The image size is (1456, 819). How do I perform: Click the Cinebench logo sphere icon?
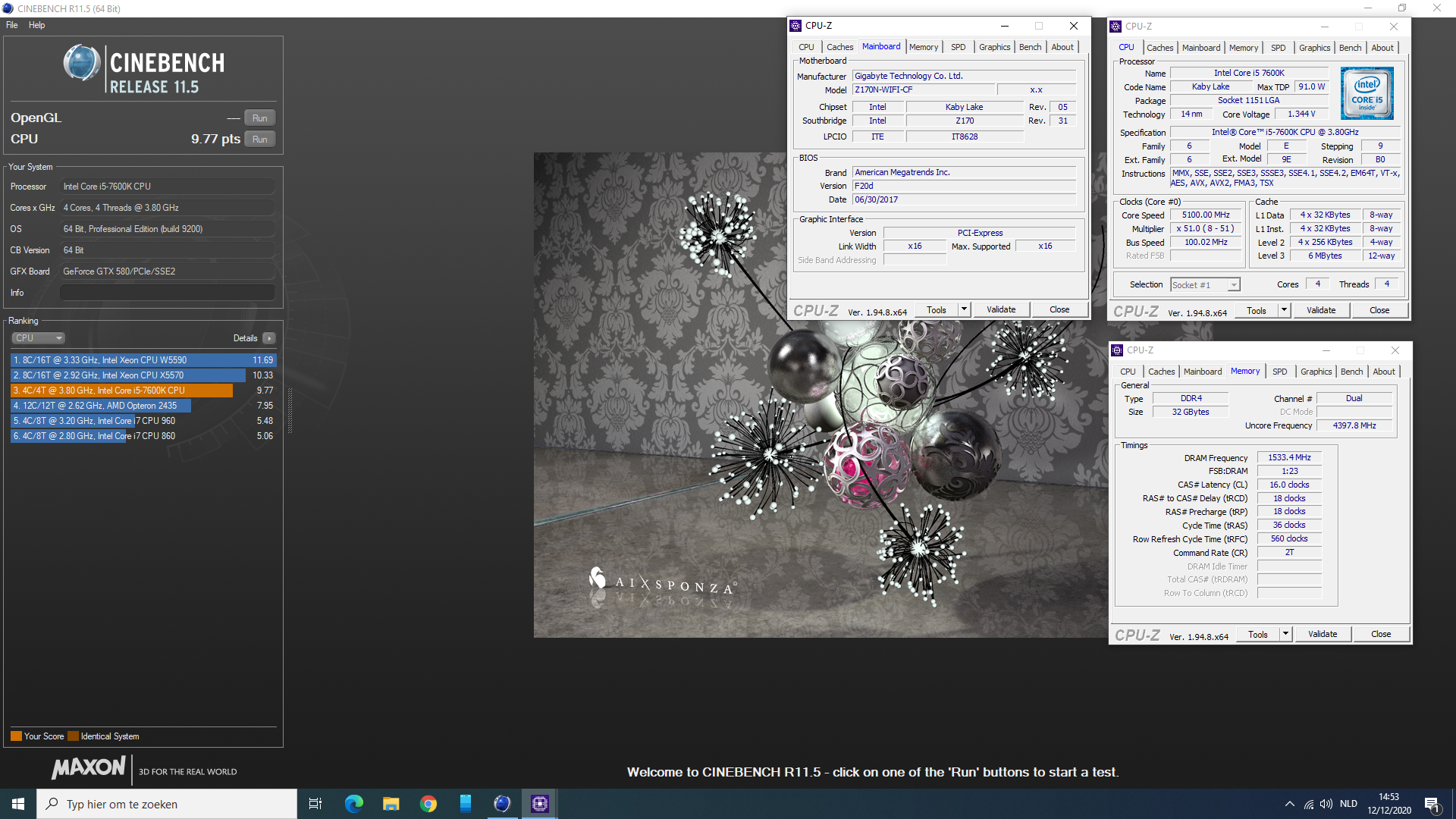pyautogui.click(x=82, y=63)
